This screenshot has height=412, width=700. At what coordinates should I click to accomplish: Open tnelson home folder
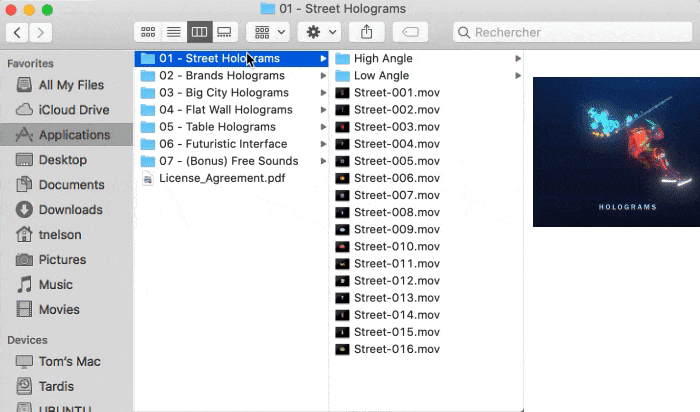67,235
